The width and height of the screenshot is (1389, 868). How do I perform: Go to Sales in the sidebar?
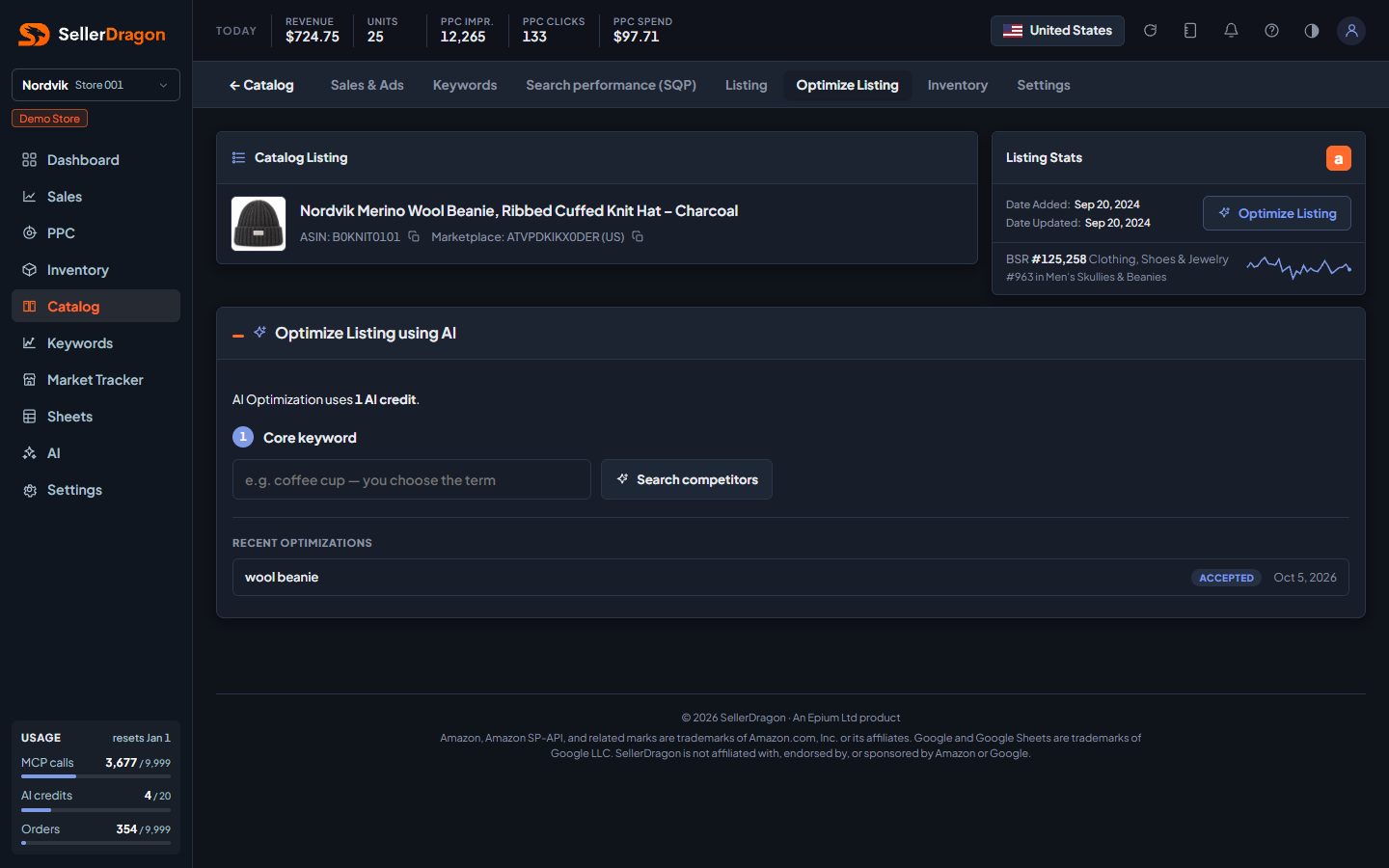[x=95, y=197]
